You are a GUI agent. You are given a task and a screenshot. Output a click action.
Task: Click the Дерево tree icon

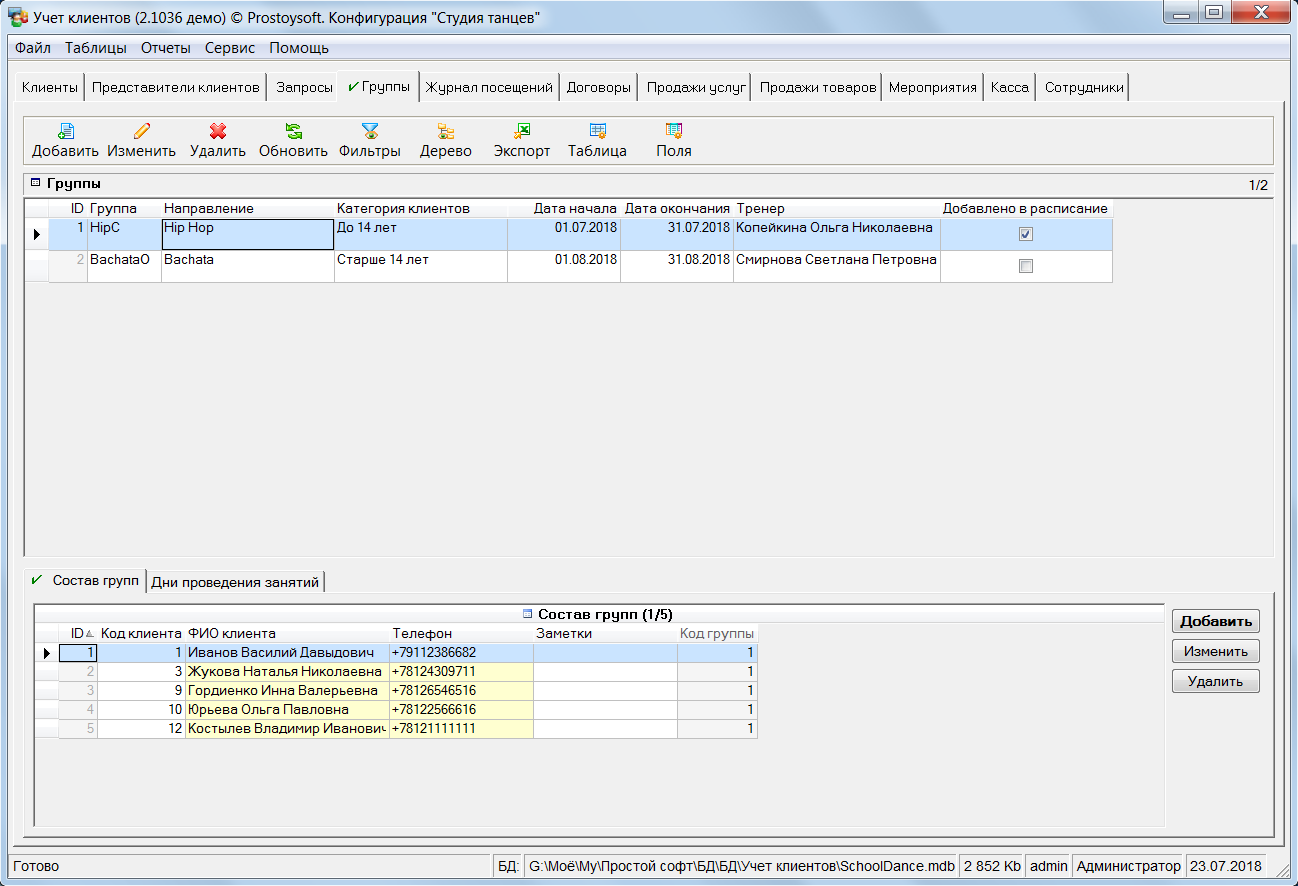pos(446,131)
